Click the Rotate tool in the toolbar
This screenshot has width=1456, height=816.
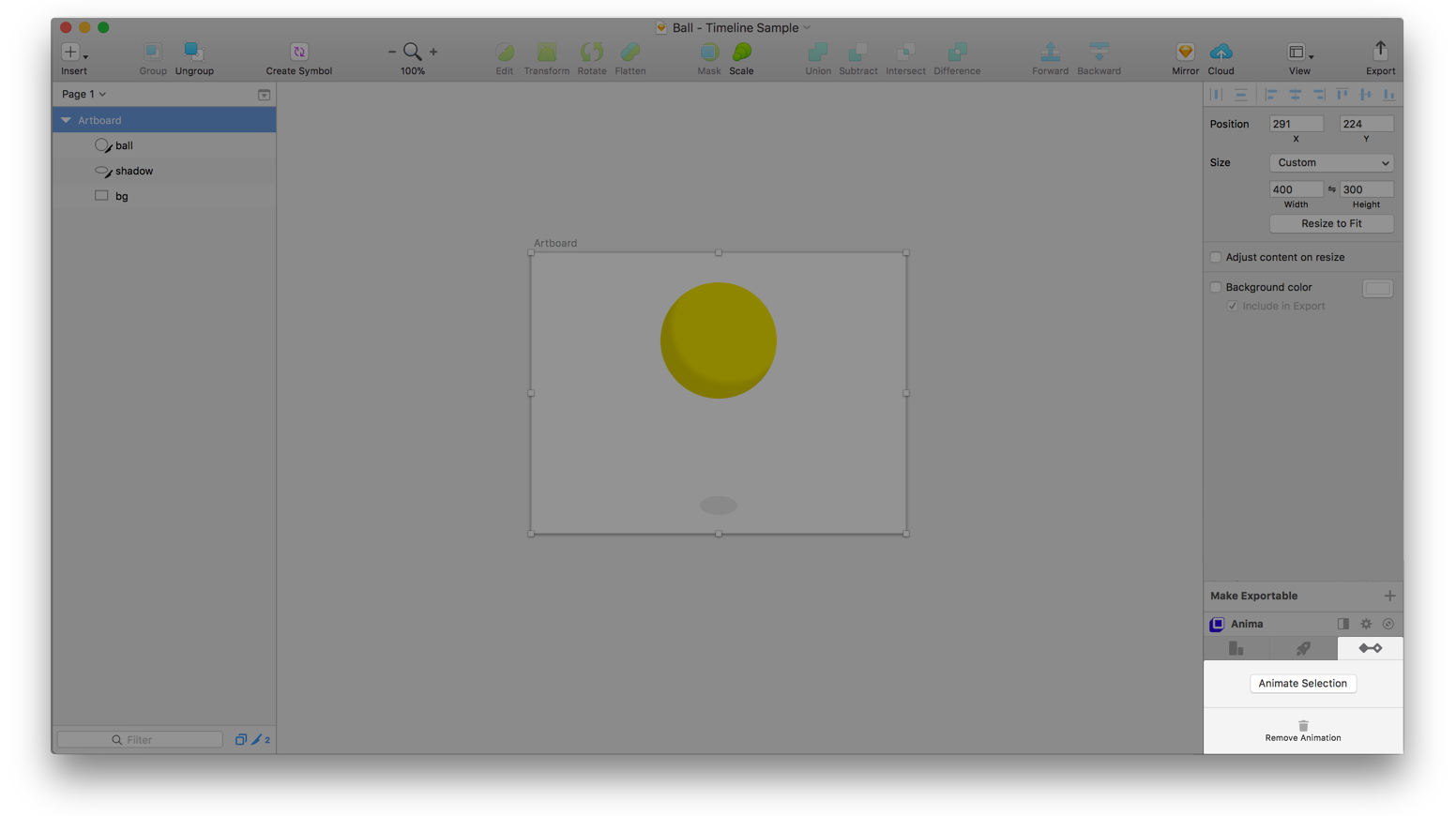click(x=592, y=53)
